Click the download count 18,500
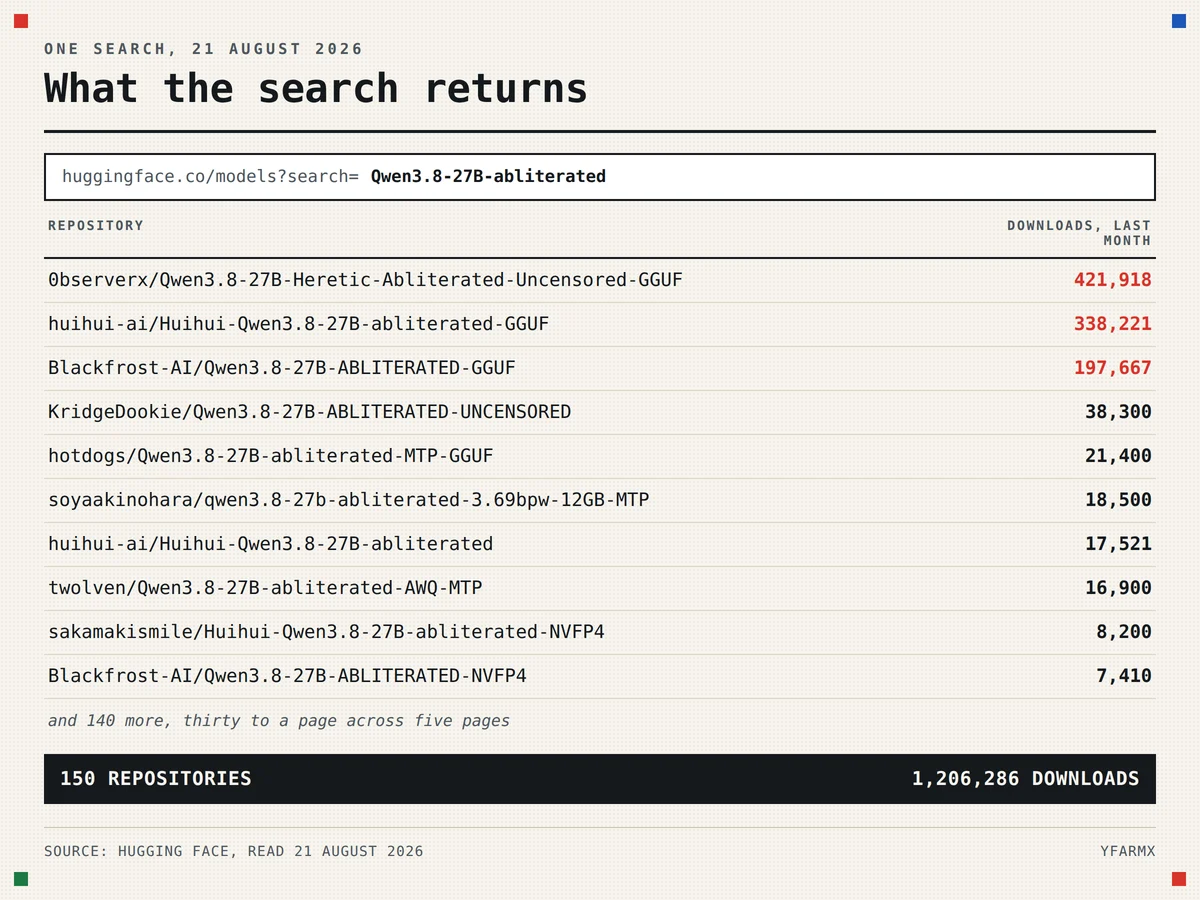1200x900 pixels. [x=1118, y=500]
